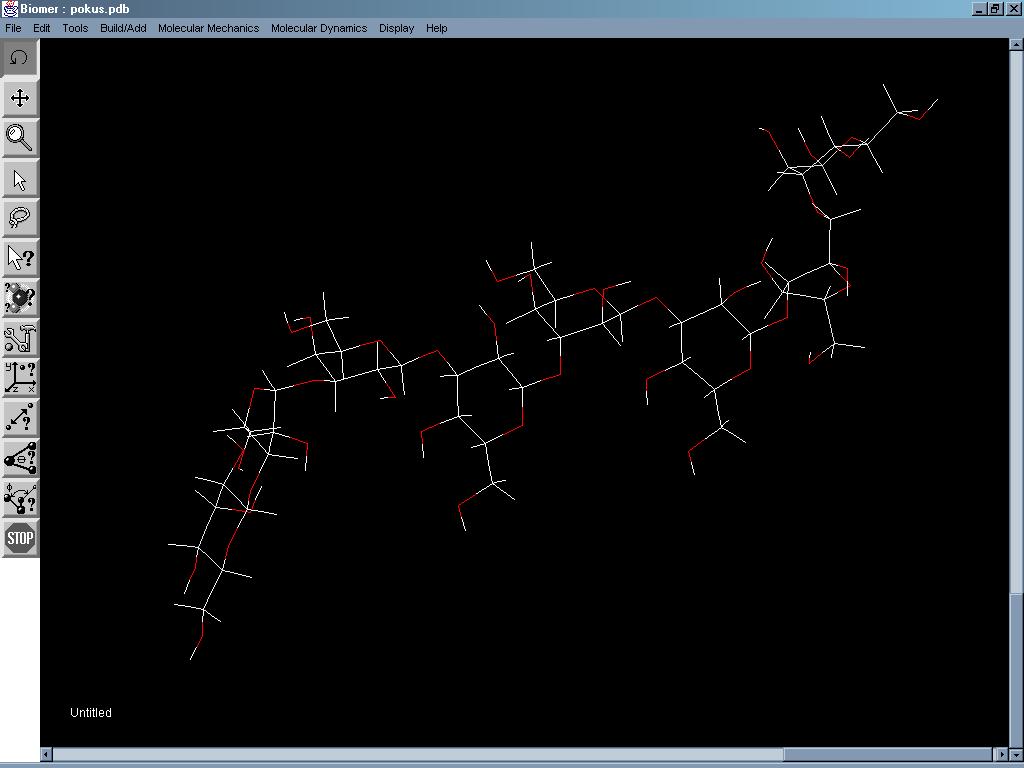Click the pointer with question mark query tool
The width and height of the screenshot is (1024, 768).
coord(20,258)
